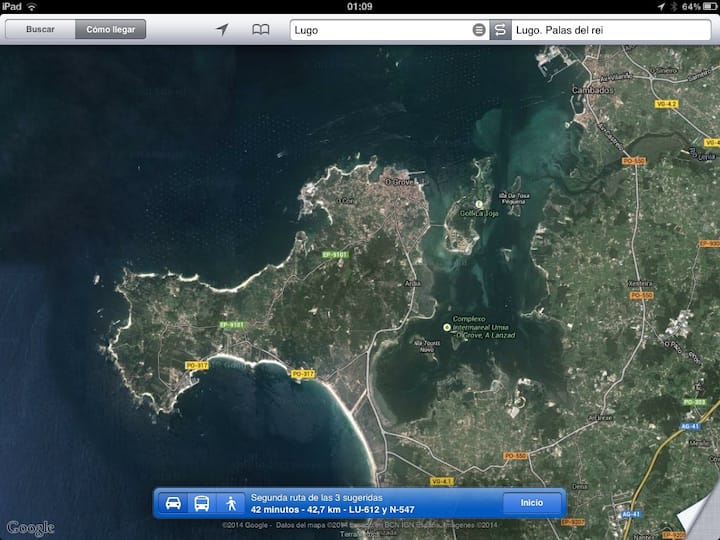Open the list icon in the Lugo field

click(x=479, y=30)
